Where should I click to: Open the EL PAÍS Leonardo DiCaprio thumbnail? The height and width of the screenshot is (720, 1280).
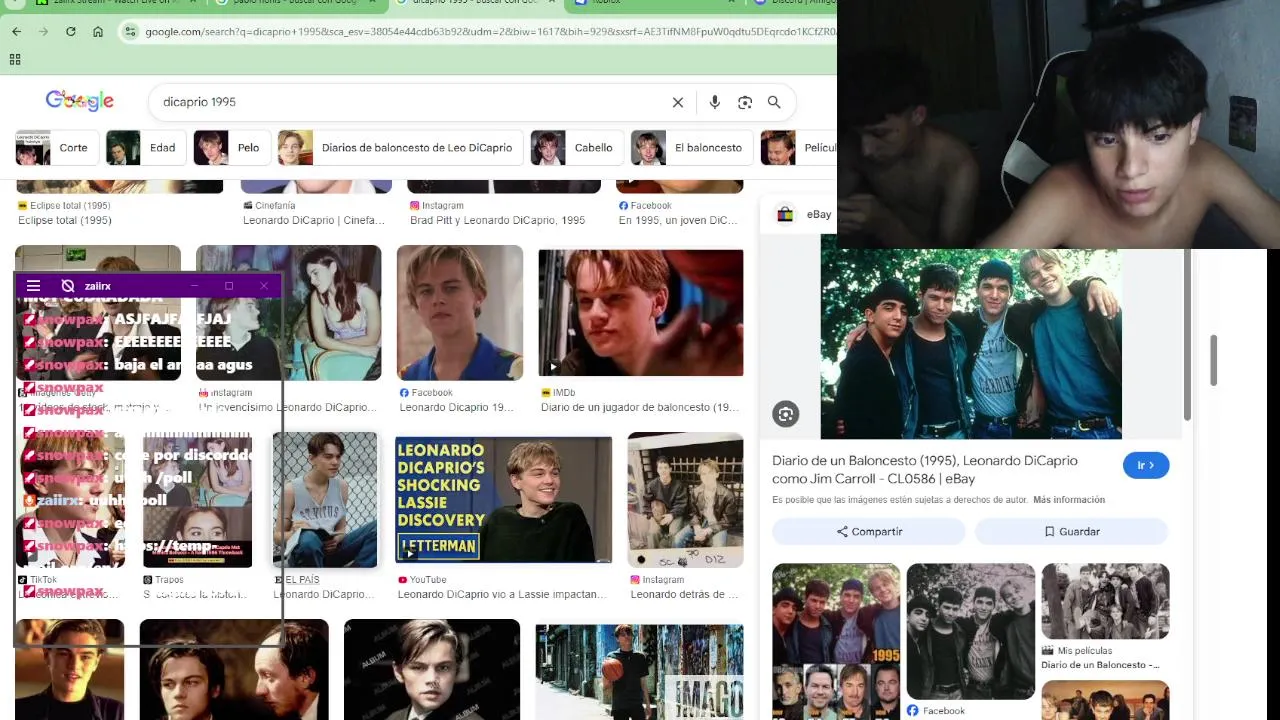point(325,500)
